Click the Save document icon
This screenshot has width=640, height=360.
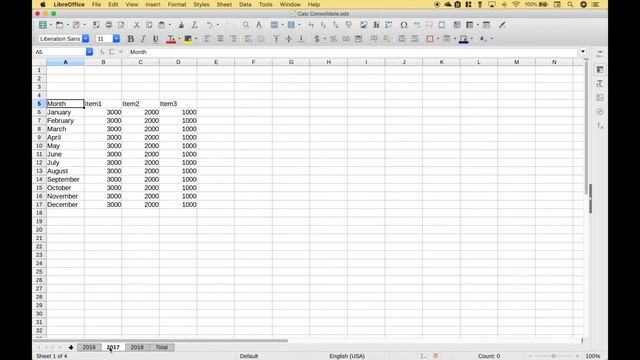[x=76, y=25]
